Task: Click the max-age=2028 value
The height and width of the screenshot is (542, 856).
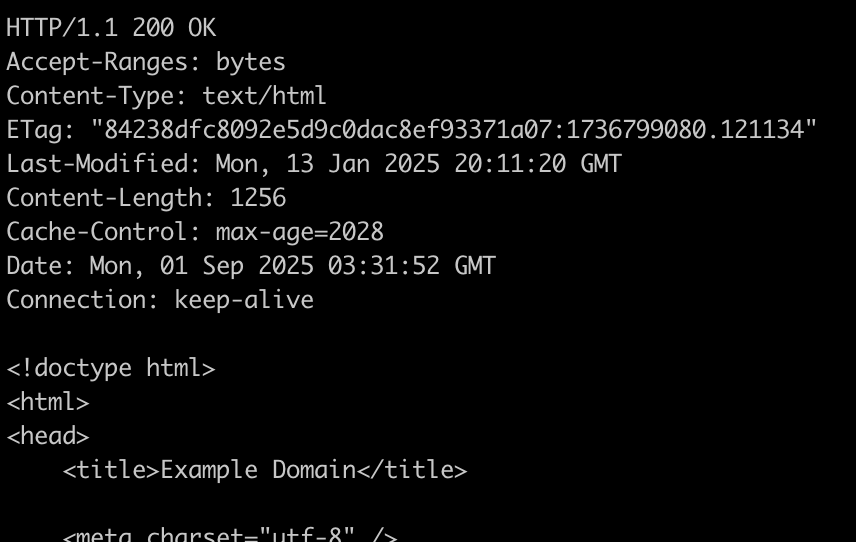Action: [300, 232]
